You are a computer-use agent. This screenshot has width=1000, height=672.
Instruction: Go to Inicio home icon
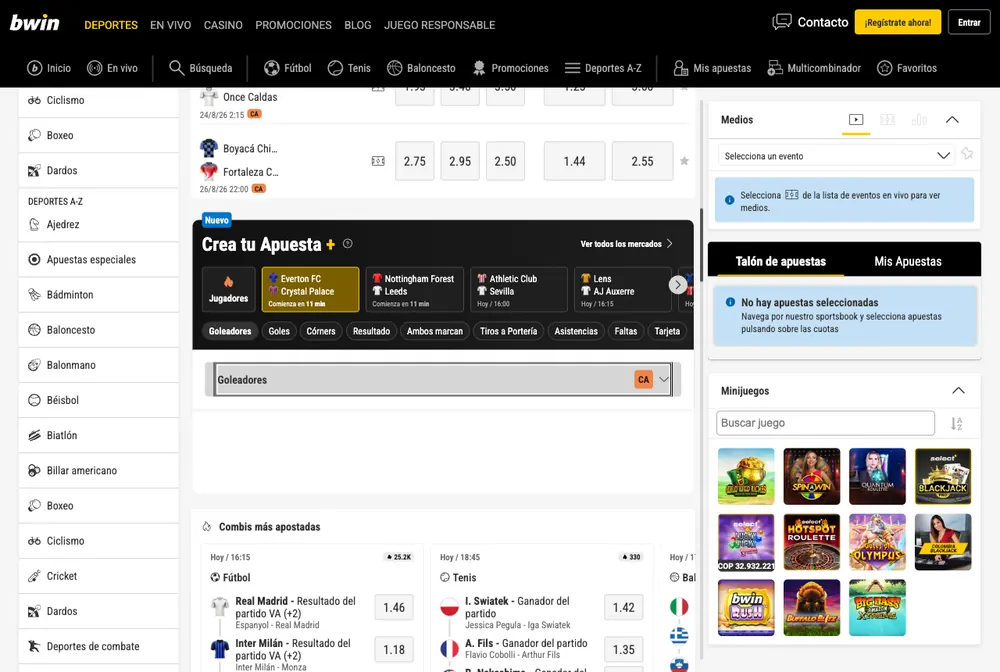click(x=34, y=68)
